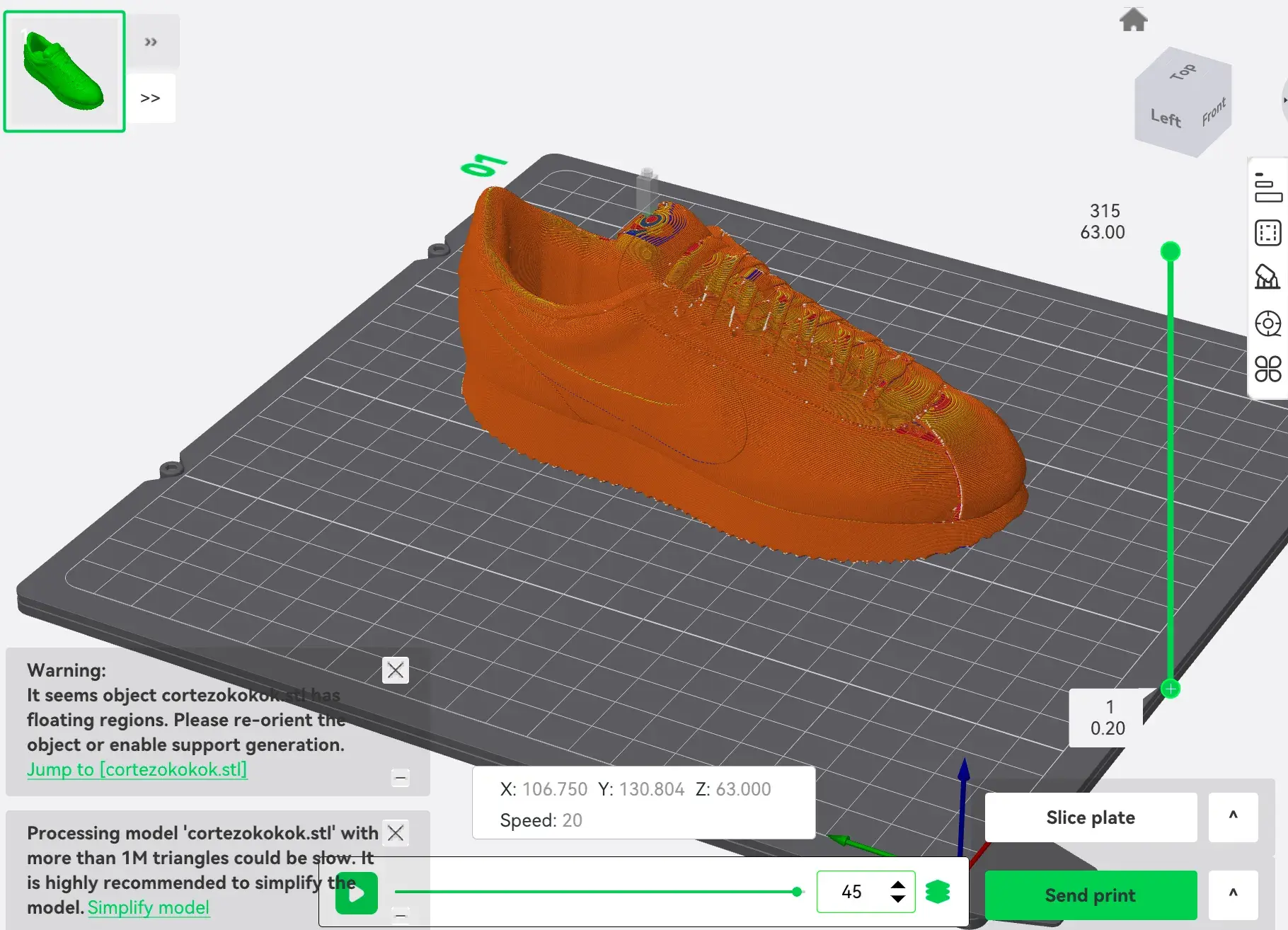
Task: Click the Simplify model link
Action: (149, 907)
